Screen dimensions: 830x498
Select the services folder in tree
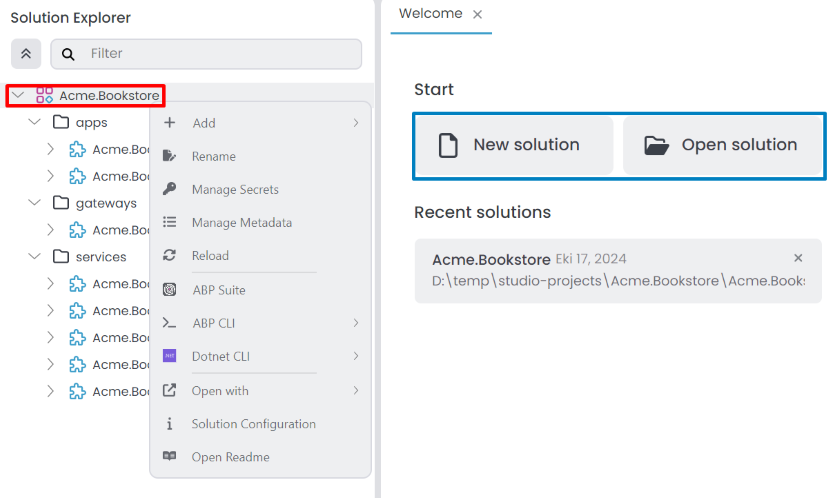[100, 257]
